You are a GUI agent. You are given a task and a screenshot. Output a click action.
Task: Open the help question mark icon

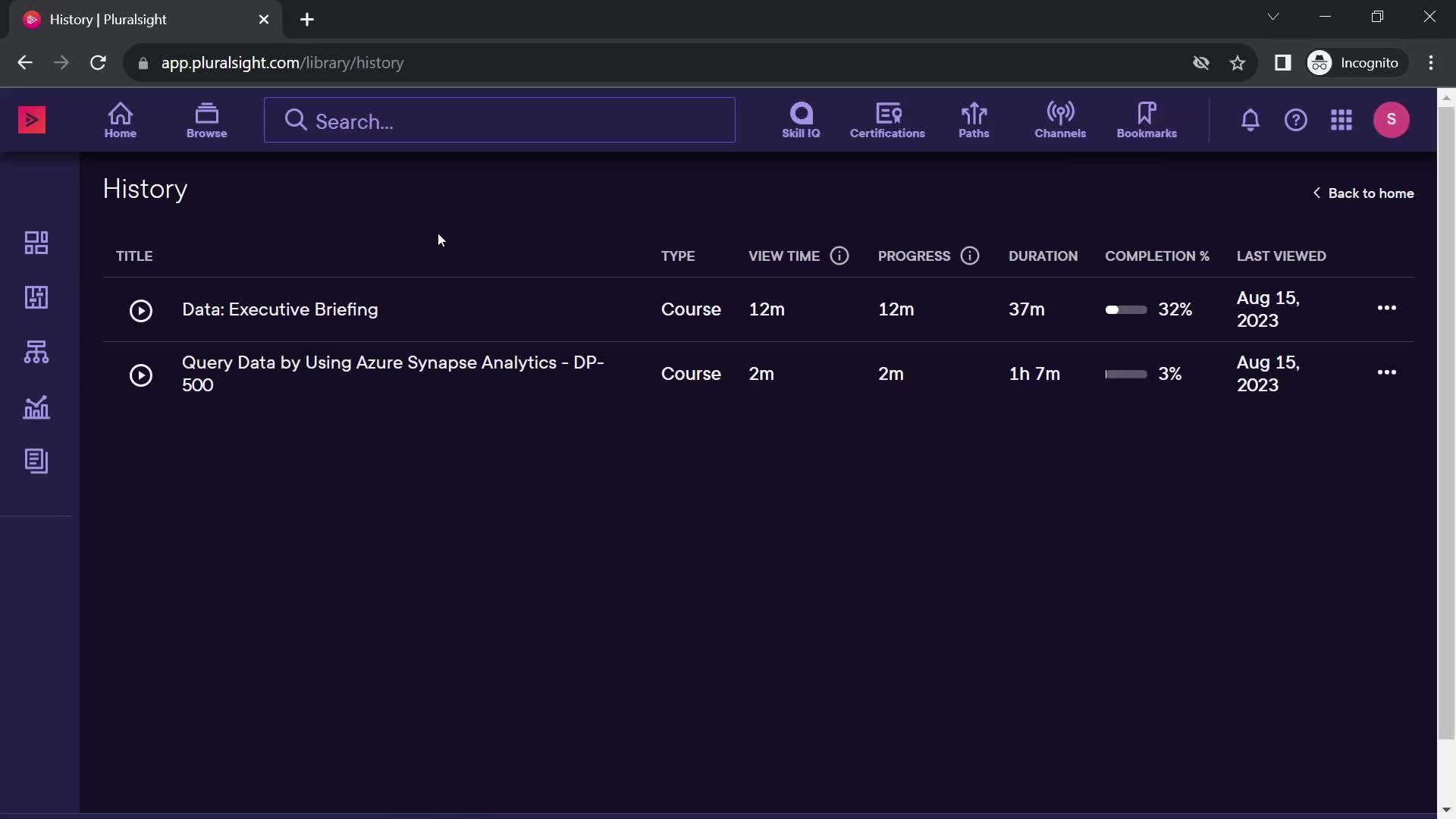coord(1296,120)
